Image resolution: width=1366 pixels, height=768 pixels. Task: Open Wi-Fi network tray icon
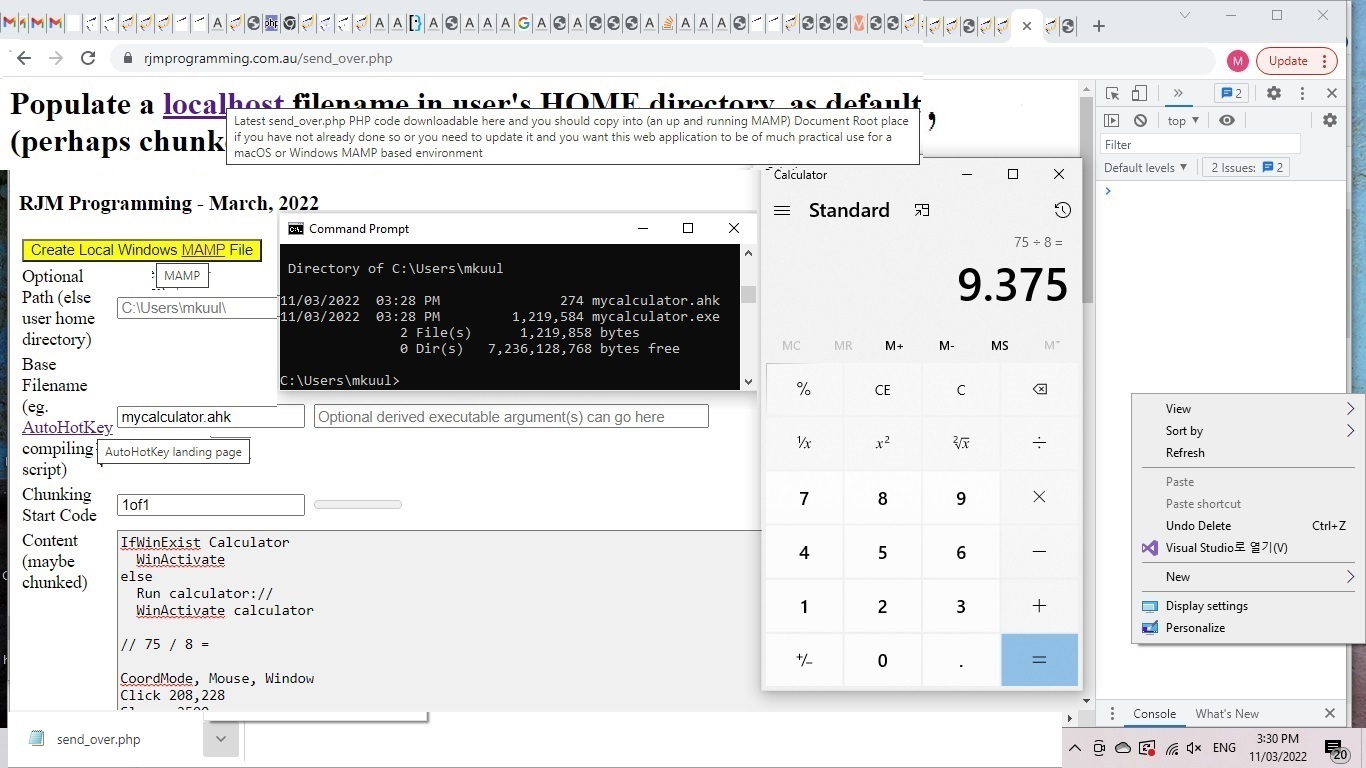(x=1171, y=748)
